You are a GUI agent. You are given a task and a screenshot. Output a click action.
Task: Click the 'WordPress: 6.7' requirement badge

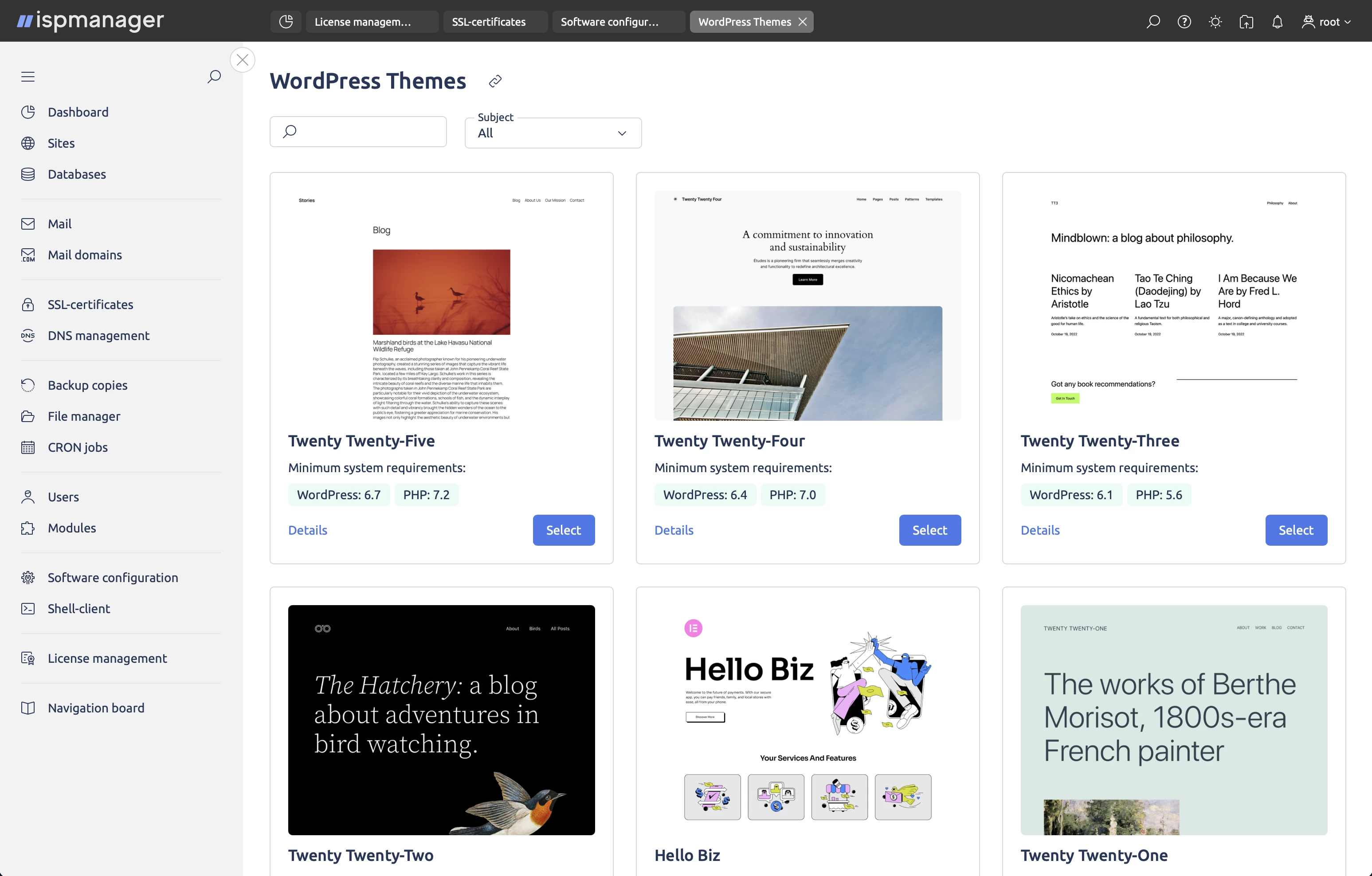click(x=339, y=494)
